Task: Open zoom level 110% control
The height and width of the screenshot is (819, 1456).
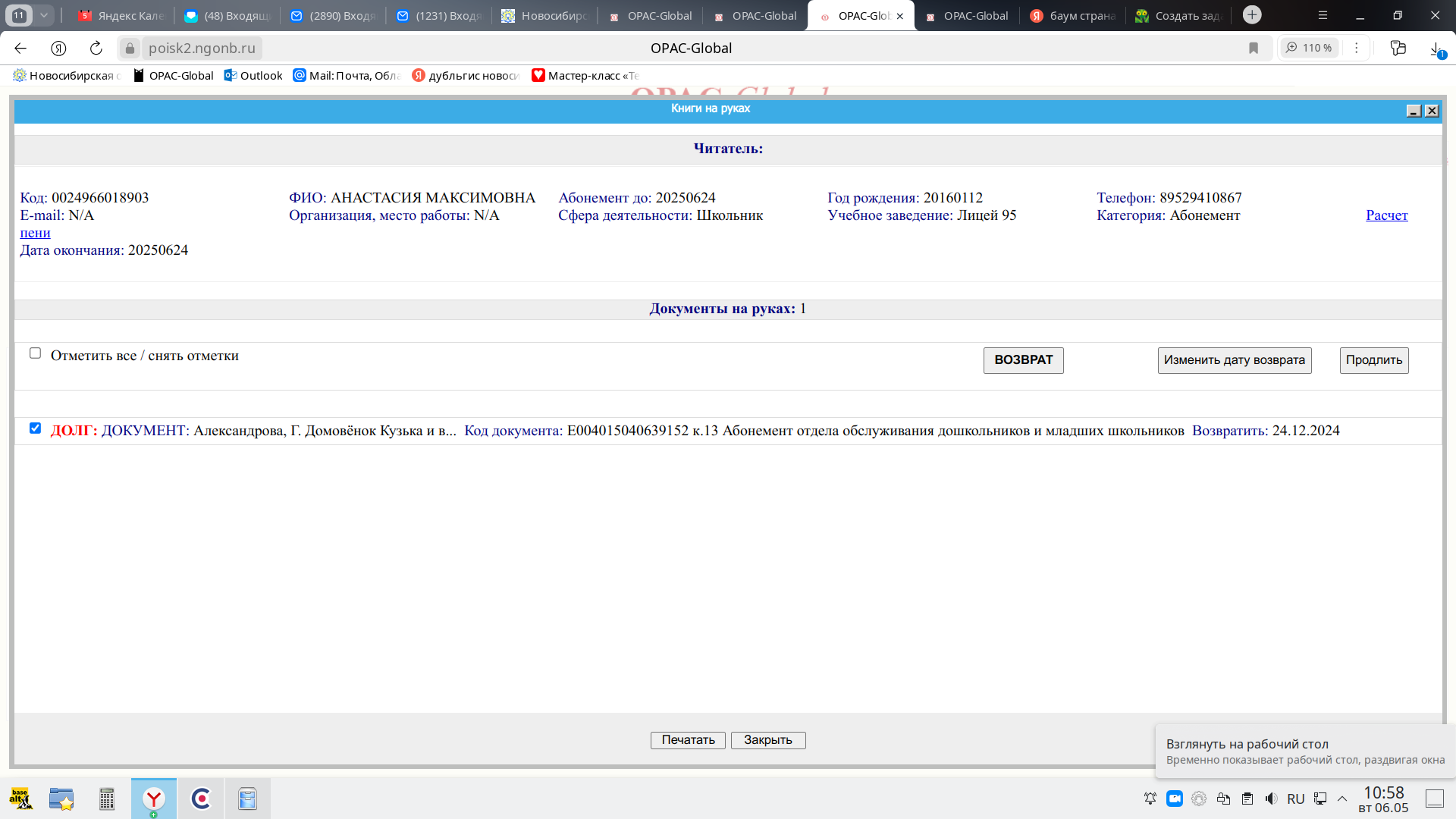Action: click(1310, 48)
